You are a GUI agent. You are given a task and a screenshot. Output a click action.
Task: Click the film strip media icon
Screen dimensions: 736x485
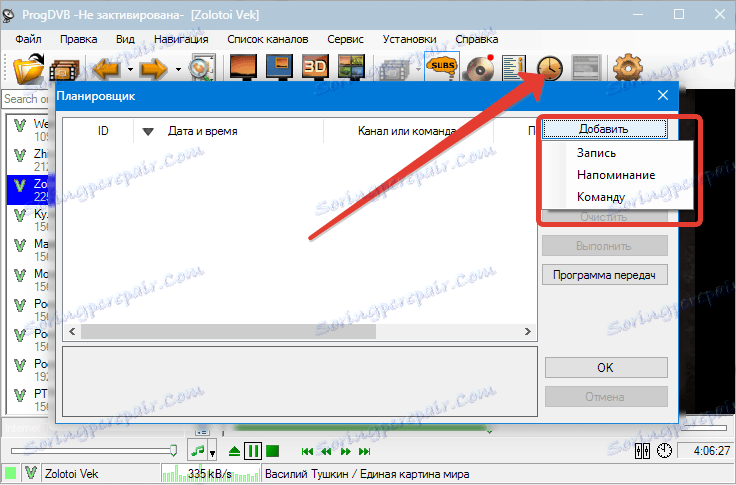pos(64,70)
